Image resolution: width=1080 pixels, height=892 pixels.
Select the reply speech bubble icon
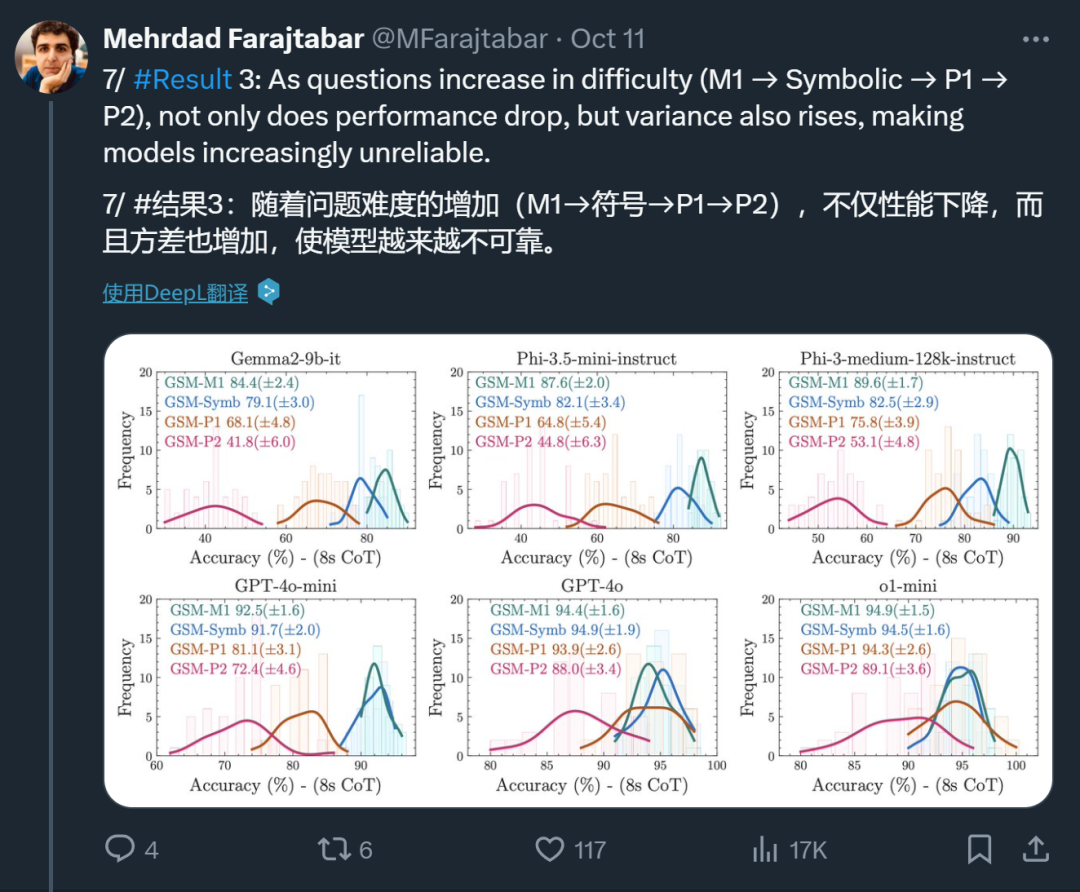click(x=119, y=849)
